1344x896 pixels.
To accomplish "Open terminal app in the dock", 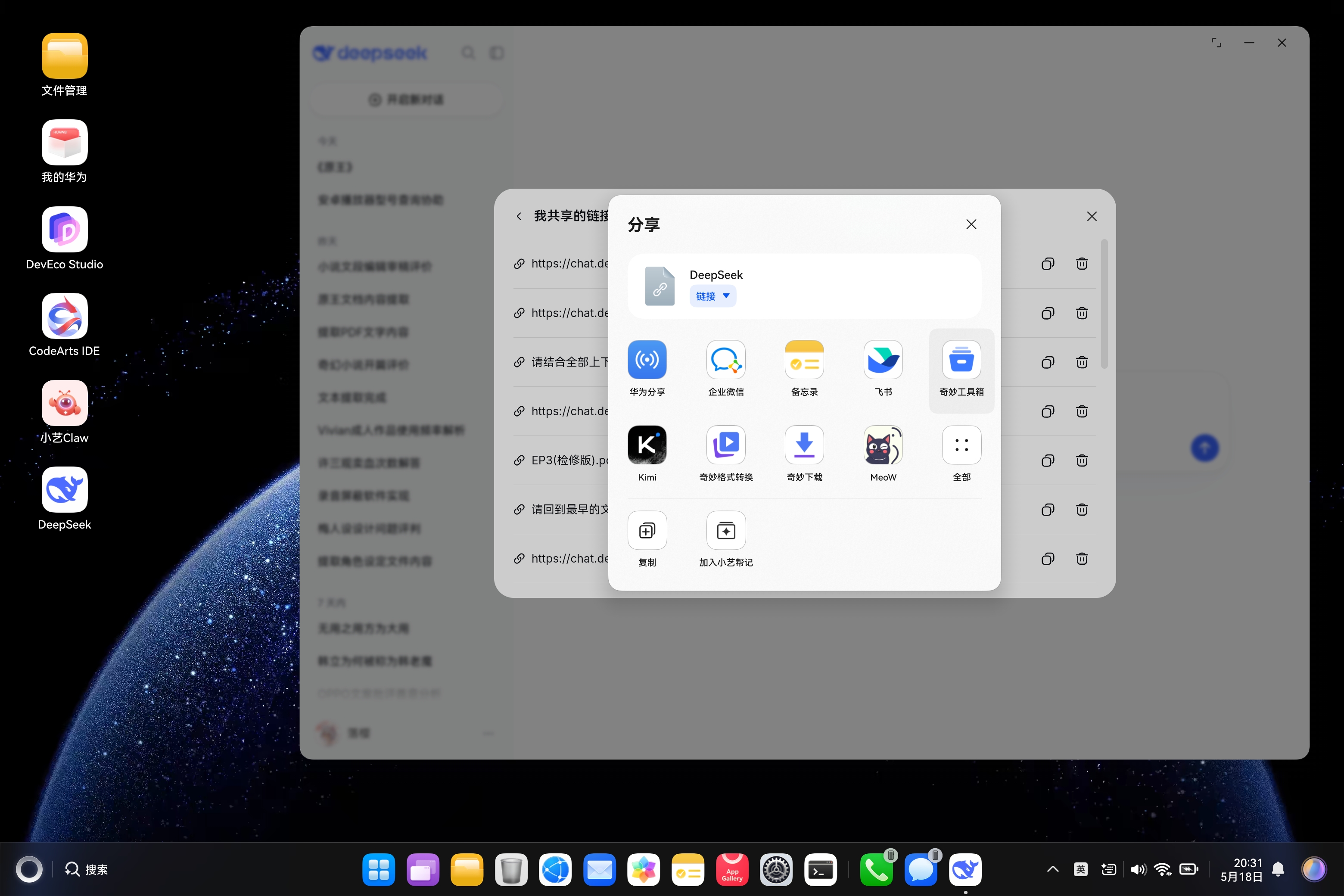I will point(821,870).
